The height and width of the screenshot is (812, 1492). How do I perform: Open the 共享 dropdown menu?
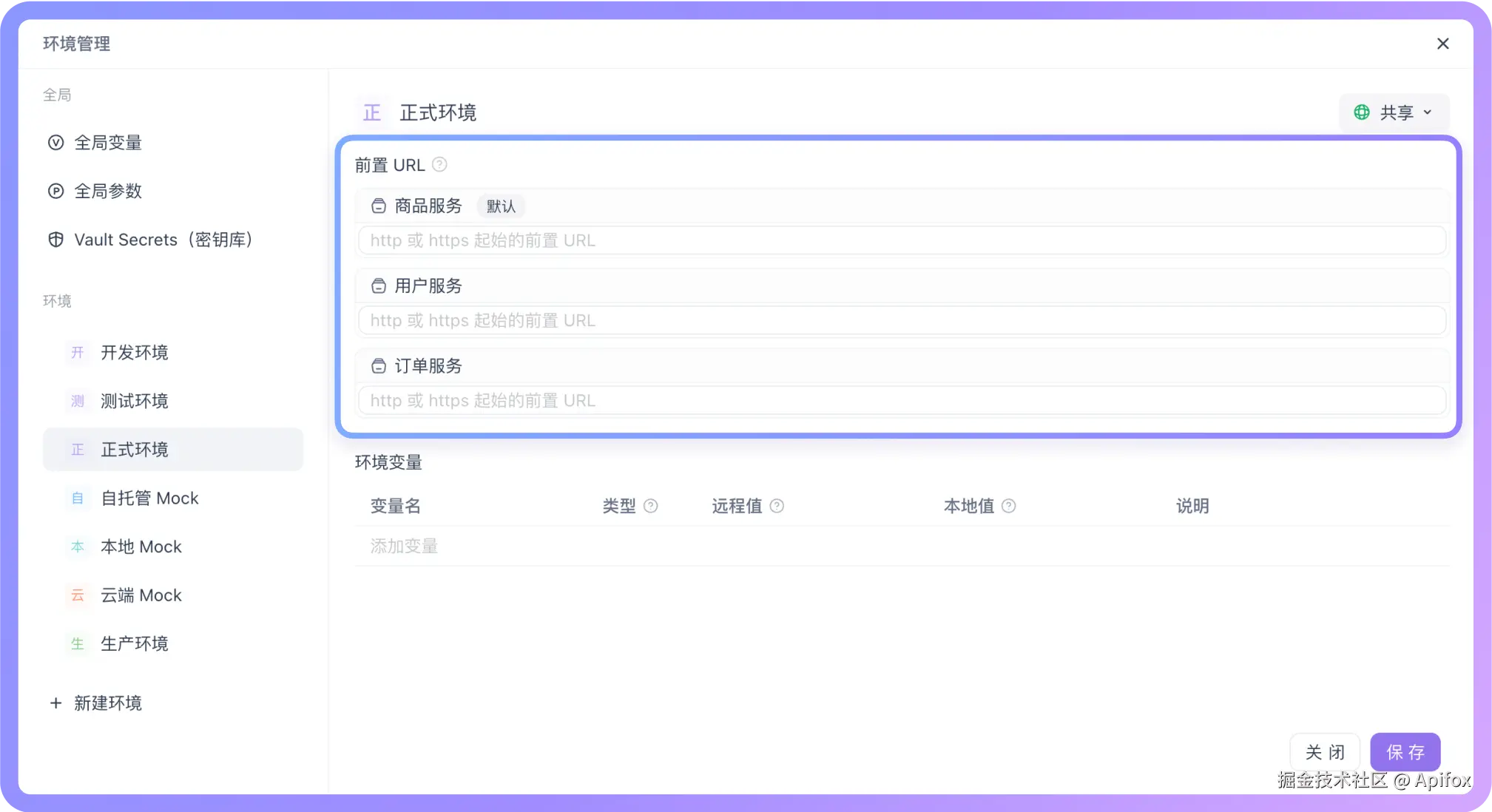pos(1394,112)
